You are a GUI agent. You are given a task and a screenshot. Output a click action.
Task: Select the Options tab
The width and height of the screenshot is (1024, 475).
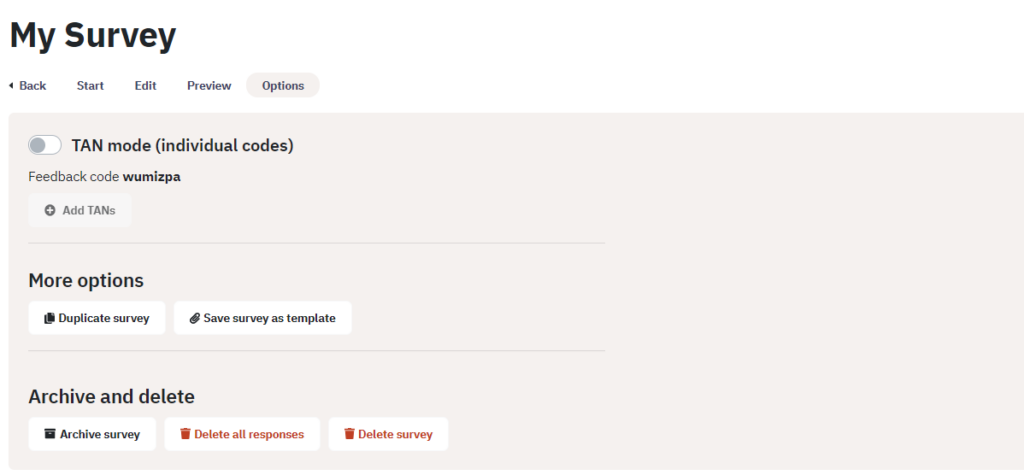(x=283, y=86)
